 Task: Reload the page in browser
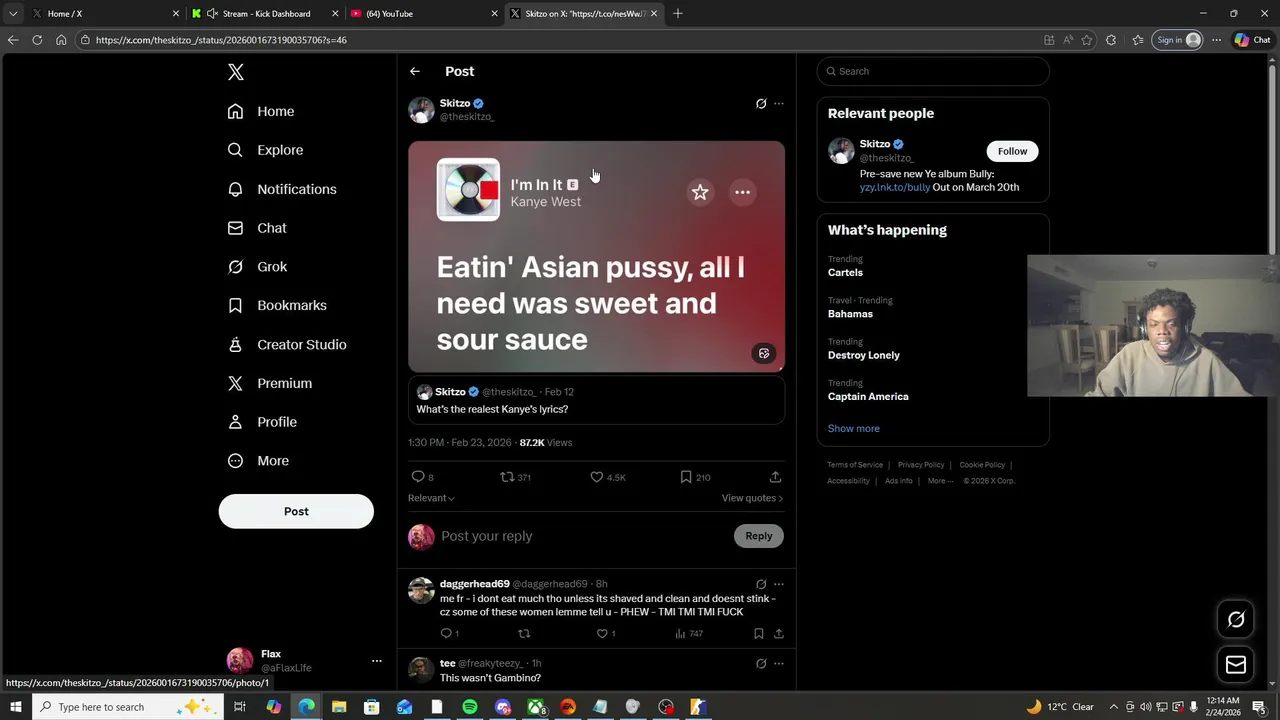[37, 40]
